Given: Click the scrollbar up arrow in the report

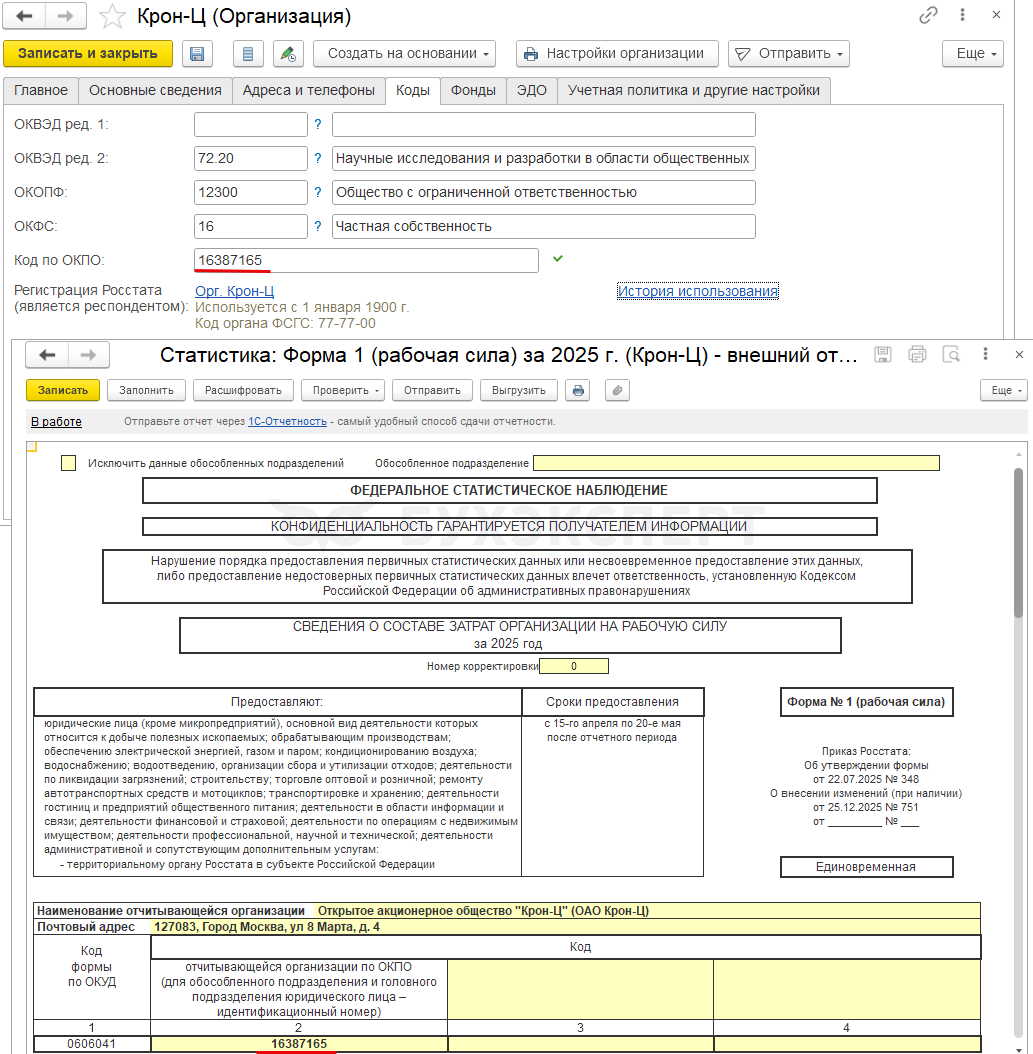Looking at the screenshot, I should tap(1018, 454).
